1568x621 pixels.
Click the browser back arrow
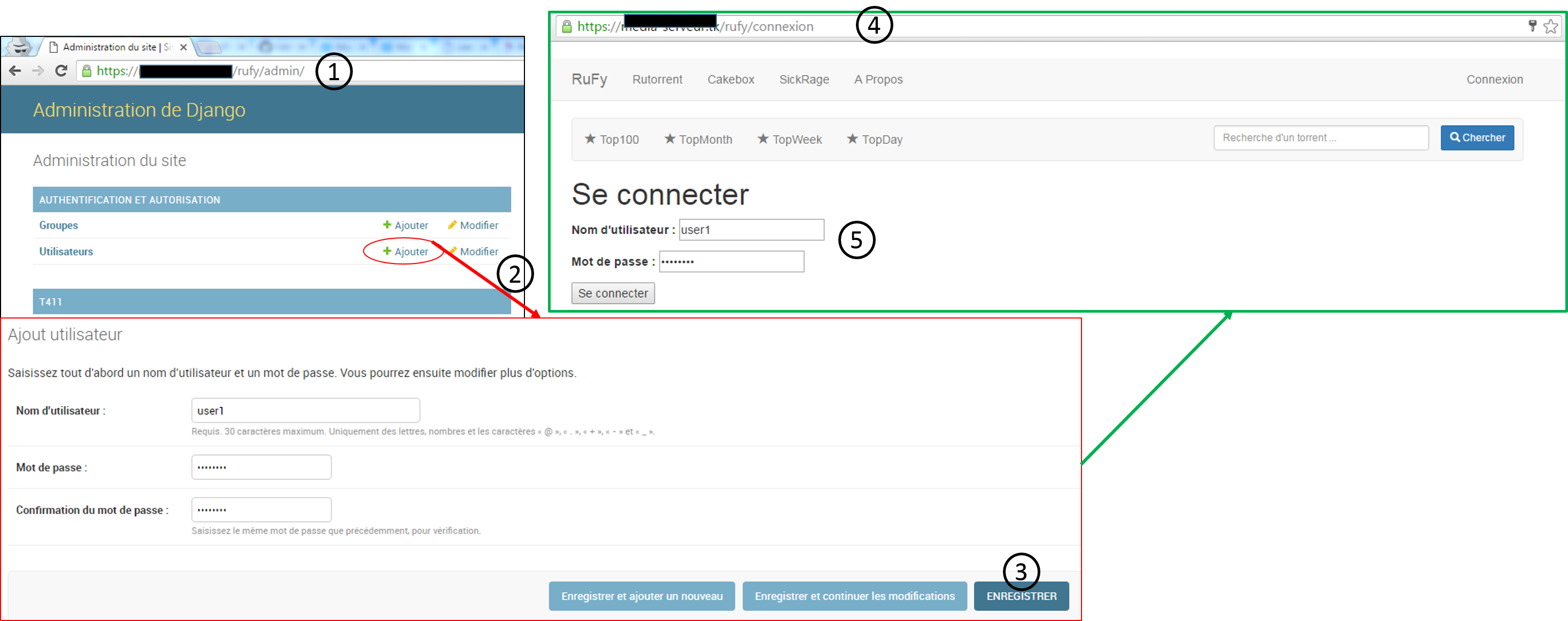tap(15, 71)
